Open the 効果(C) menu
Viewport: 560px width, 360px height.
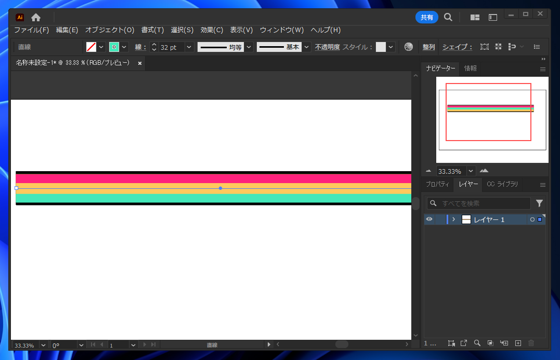pyautogui.click(x=212, y=30)
